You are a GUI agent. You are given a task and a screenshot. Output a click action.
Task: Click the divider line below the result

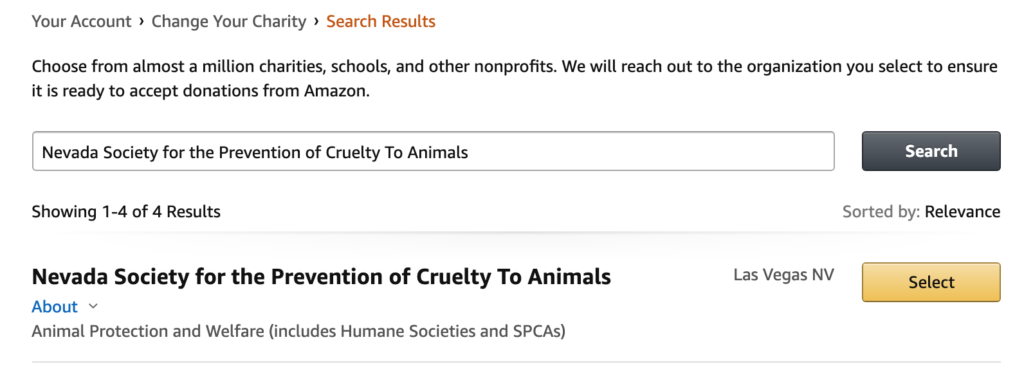click(516, 361)
